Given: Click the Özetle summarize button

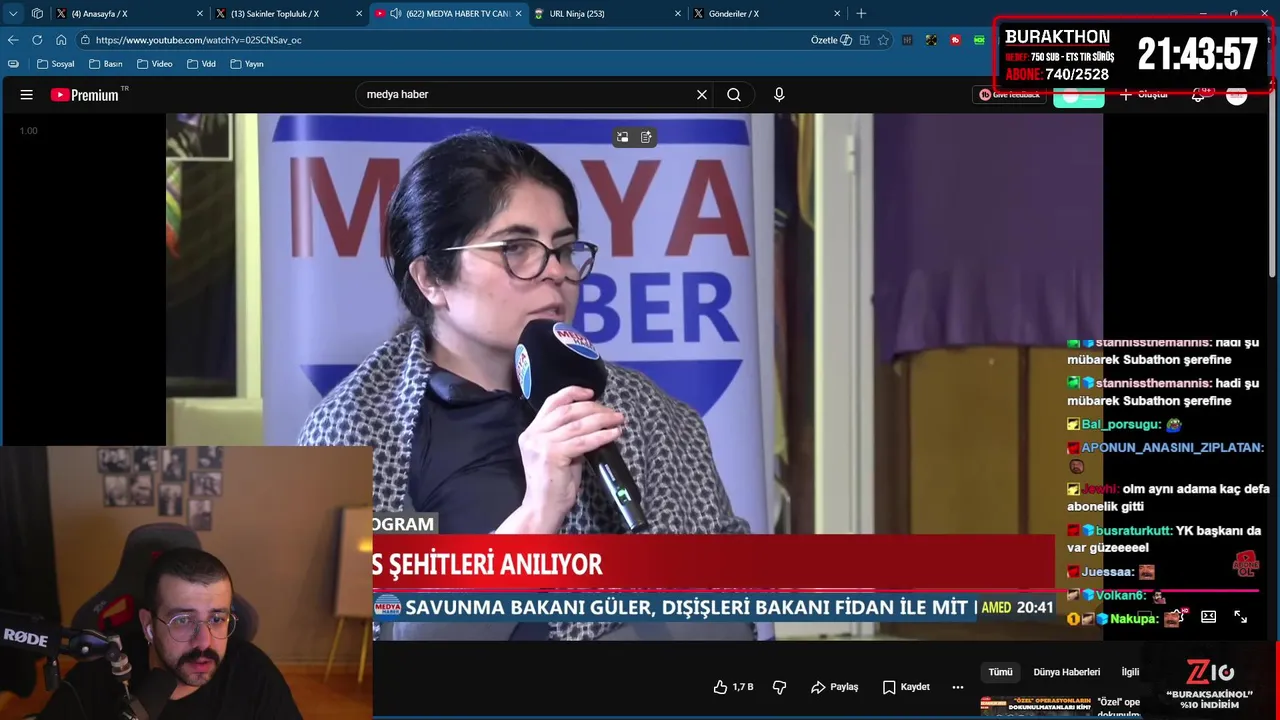Looking at the screenshot, I should coord(831,40).
